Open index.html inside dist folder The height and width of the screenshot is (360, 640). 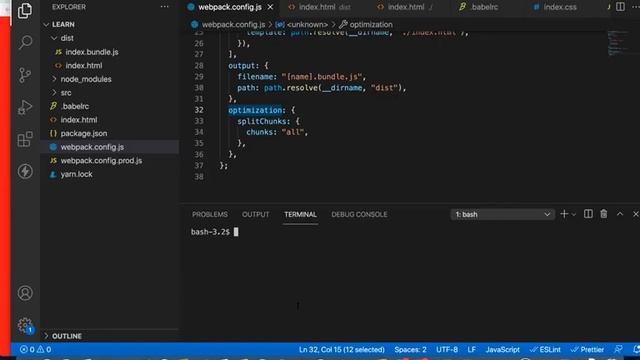point(84,65)
